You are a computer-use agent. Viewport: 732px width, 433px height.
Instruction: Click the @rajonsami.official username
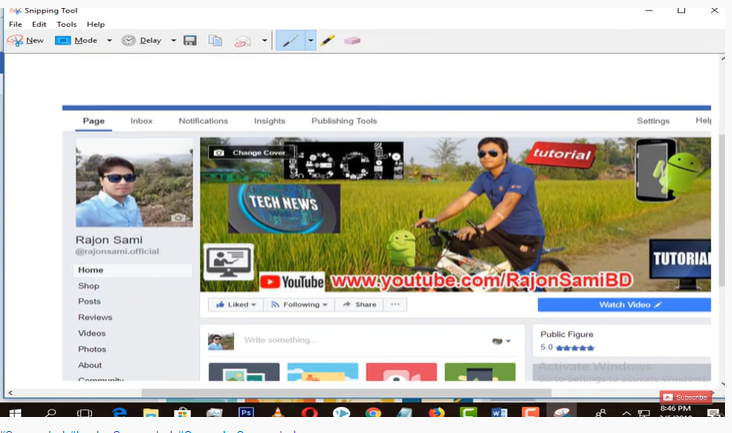[x=117, y=251]
